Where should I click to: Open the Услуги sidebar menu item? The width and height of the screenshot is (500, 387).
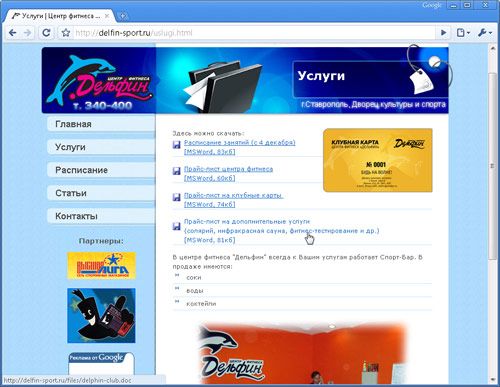[x=101, y=147]
